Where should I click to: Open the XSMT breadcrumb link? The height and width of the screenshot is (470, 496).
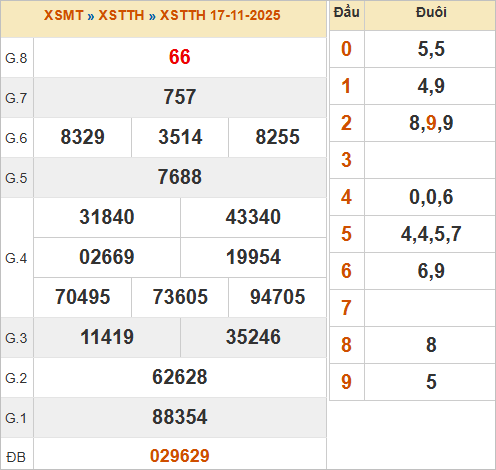coord(64,15)
